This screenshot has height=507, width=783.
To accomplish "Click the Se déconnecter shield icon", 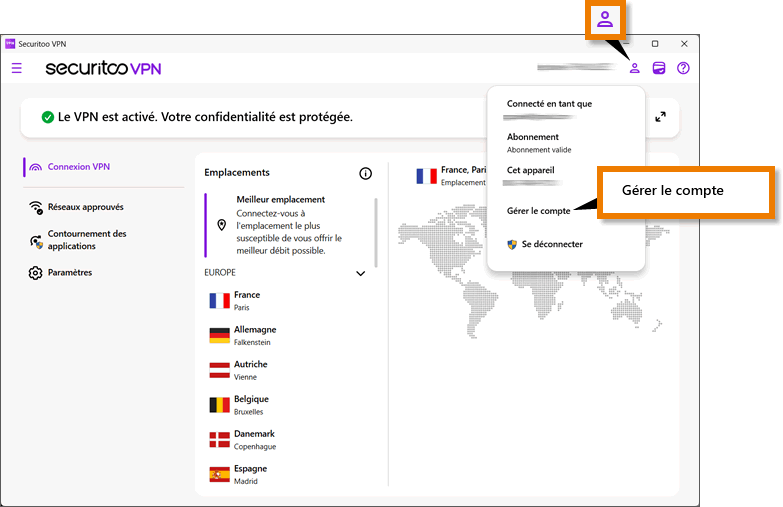I will point(512,244).
